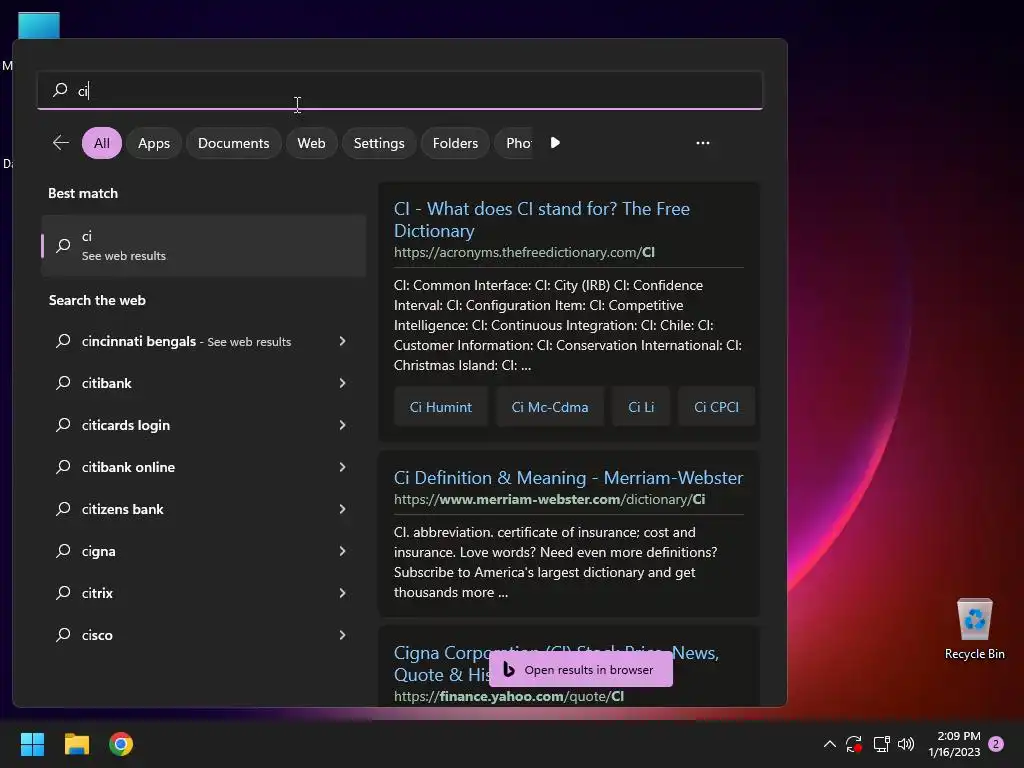Expand the citizens bank suggestion arrow
This screenshot has width=1024, height=768.
coord(342,509)
